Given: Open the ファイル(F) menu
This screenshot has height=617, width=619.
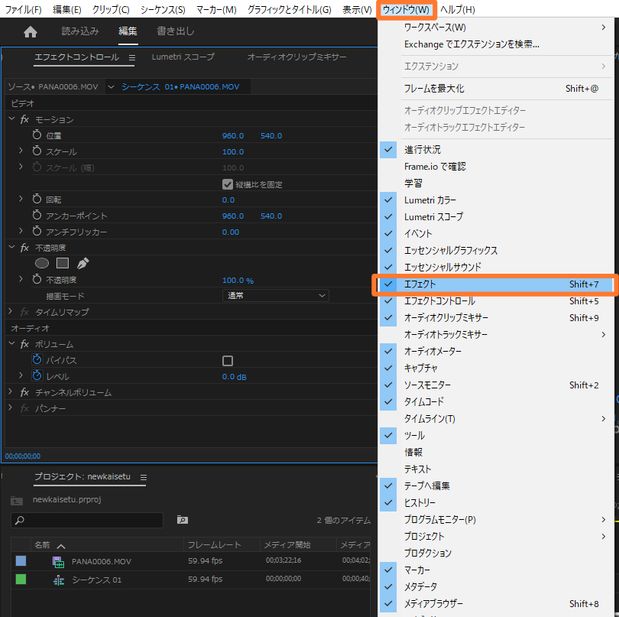Looking at the screenshot, I should [x=23, y=9].
